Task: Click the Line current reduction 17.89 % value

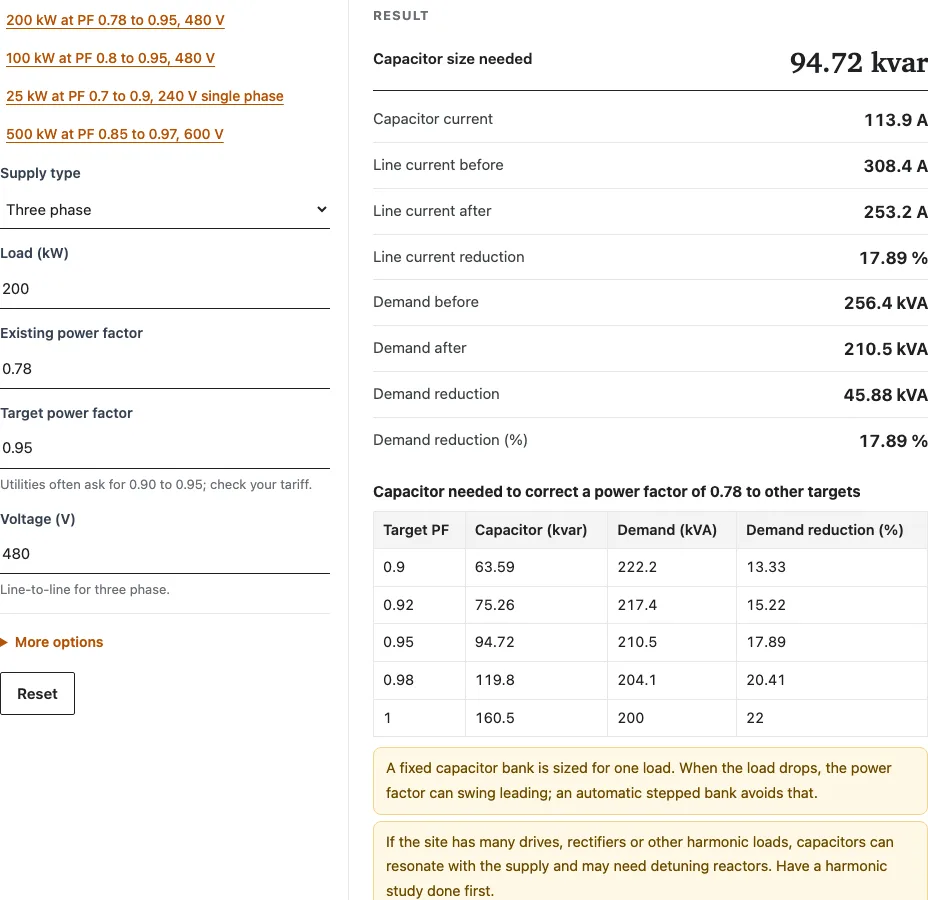Action: [893, 258]
